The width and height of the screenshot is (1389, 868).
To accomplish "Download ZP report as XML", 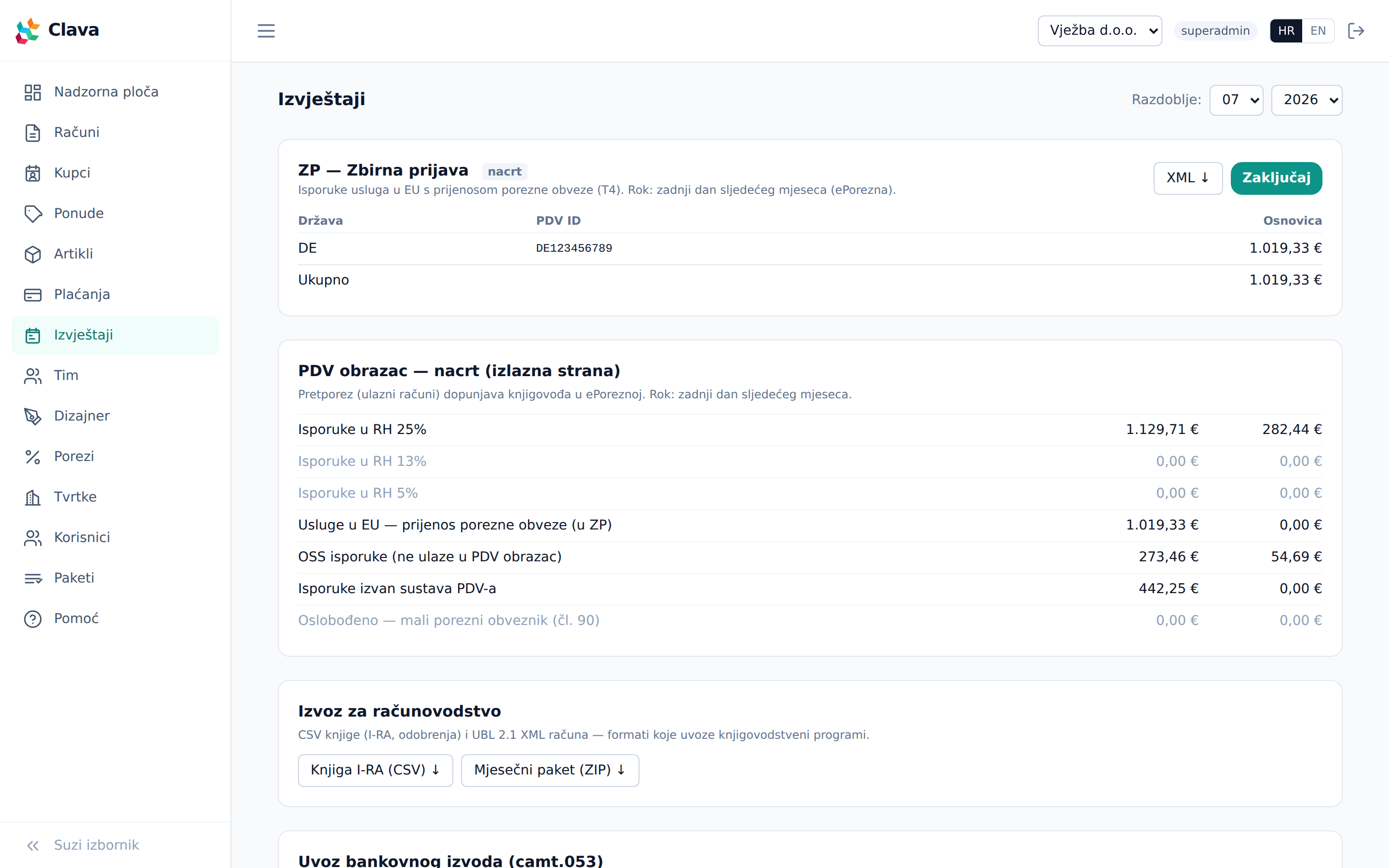I will 1187,178.
